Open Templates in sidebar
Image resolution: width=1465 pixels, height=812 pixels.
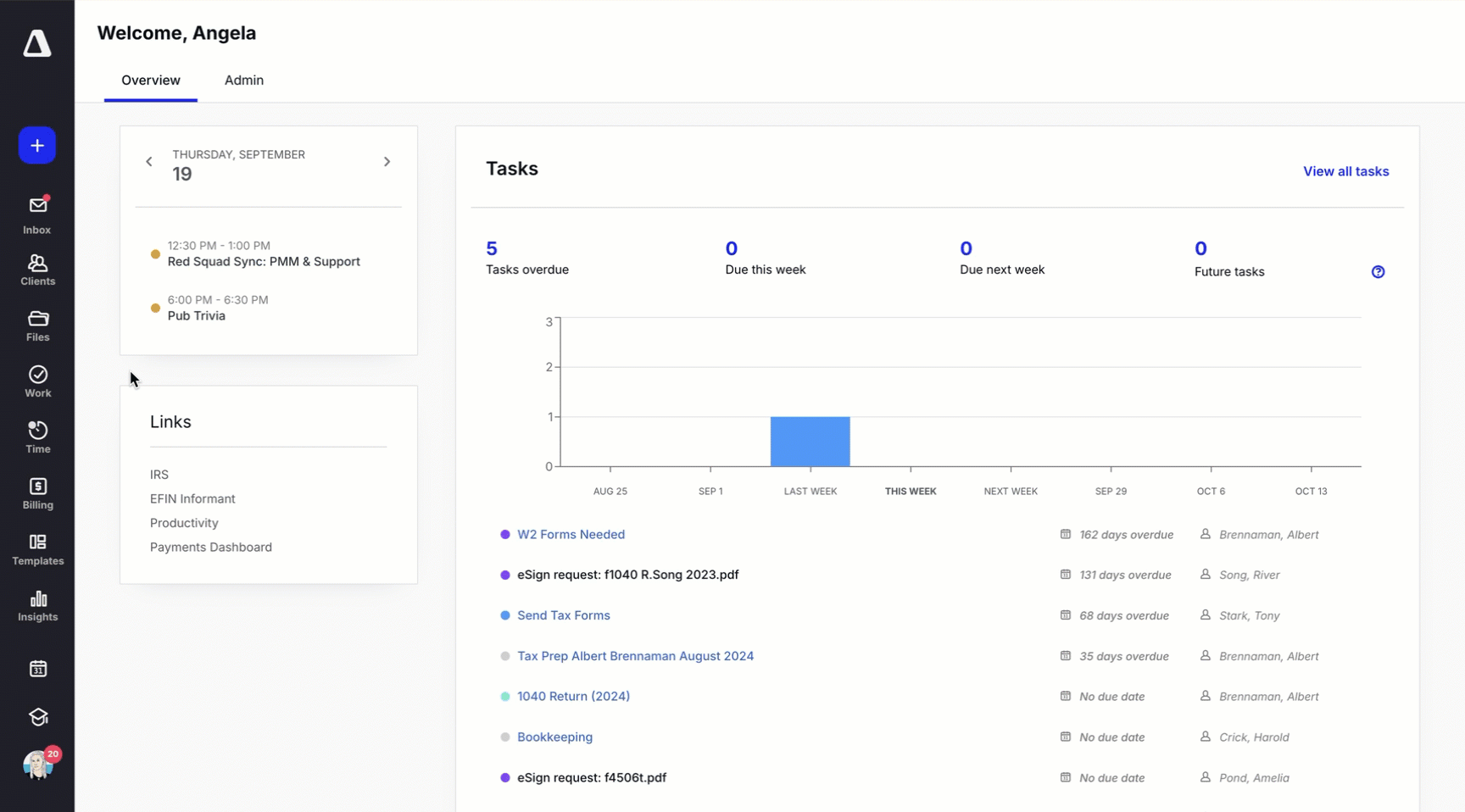37,549
